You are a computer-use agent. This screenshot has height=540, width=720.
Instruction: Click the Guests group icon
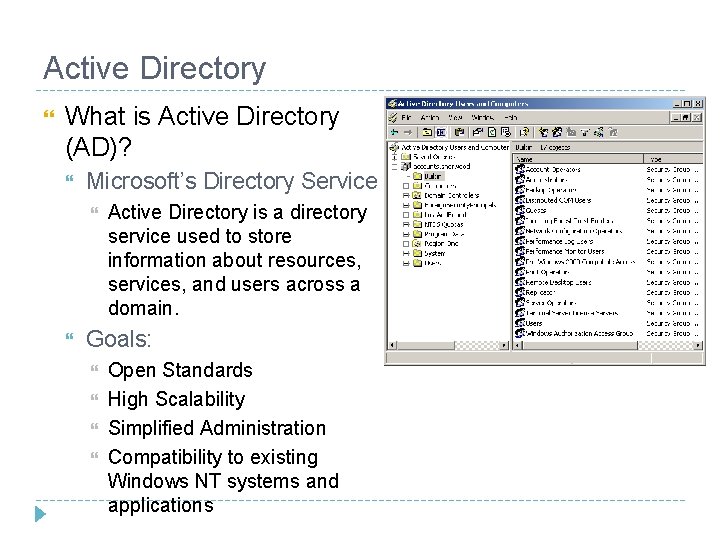[x=519, y=210]
